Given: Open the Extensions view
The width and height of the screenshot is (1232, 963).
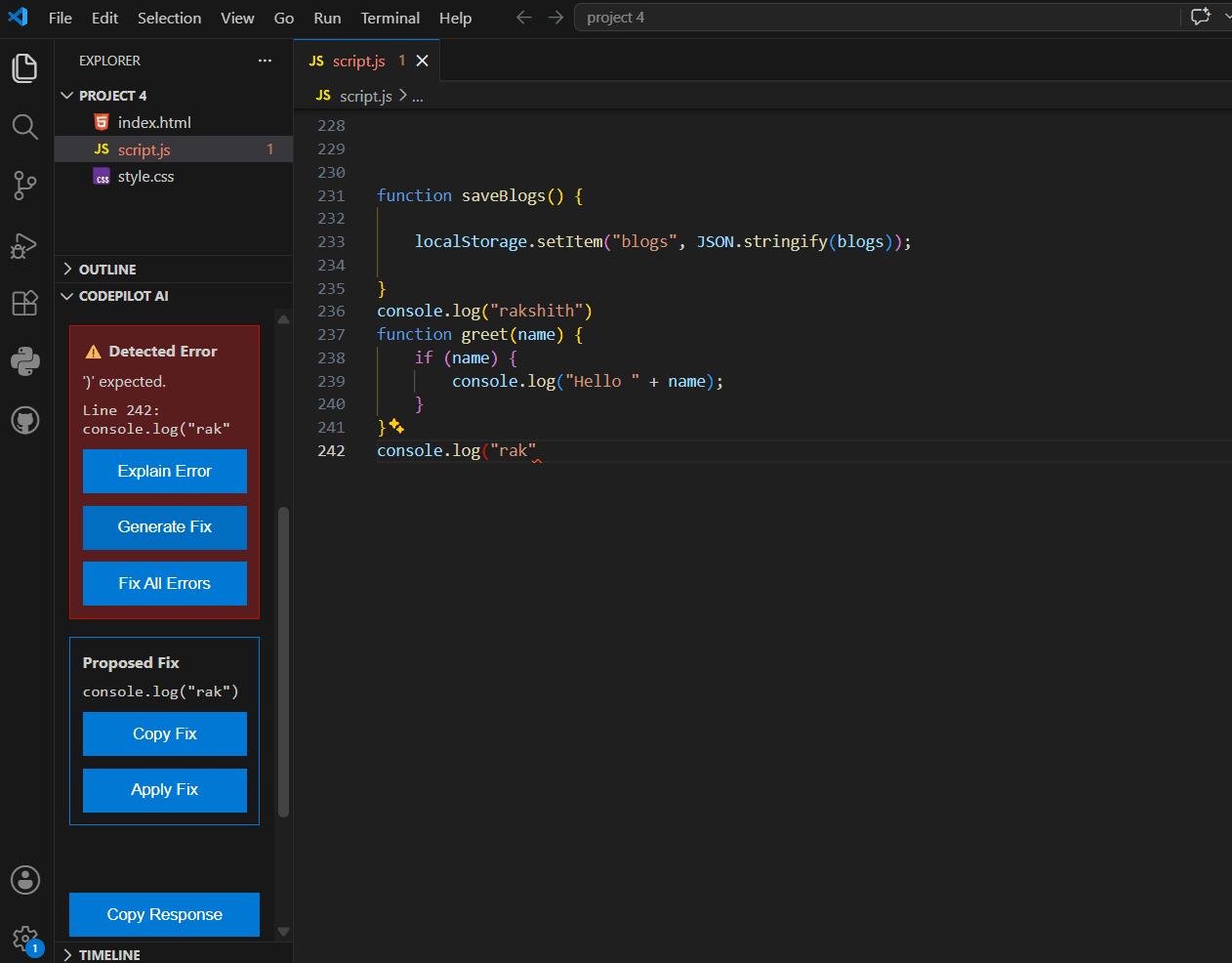Looking at the screenshot, I should [25, 303].
